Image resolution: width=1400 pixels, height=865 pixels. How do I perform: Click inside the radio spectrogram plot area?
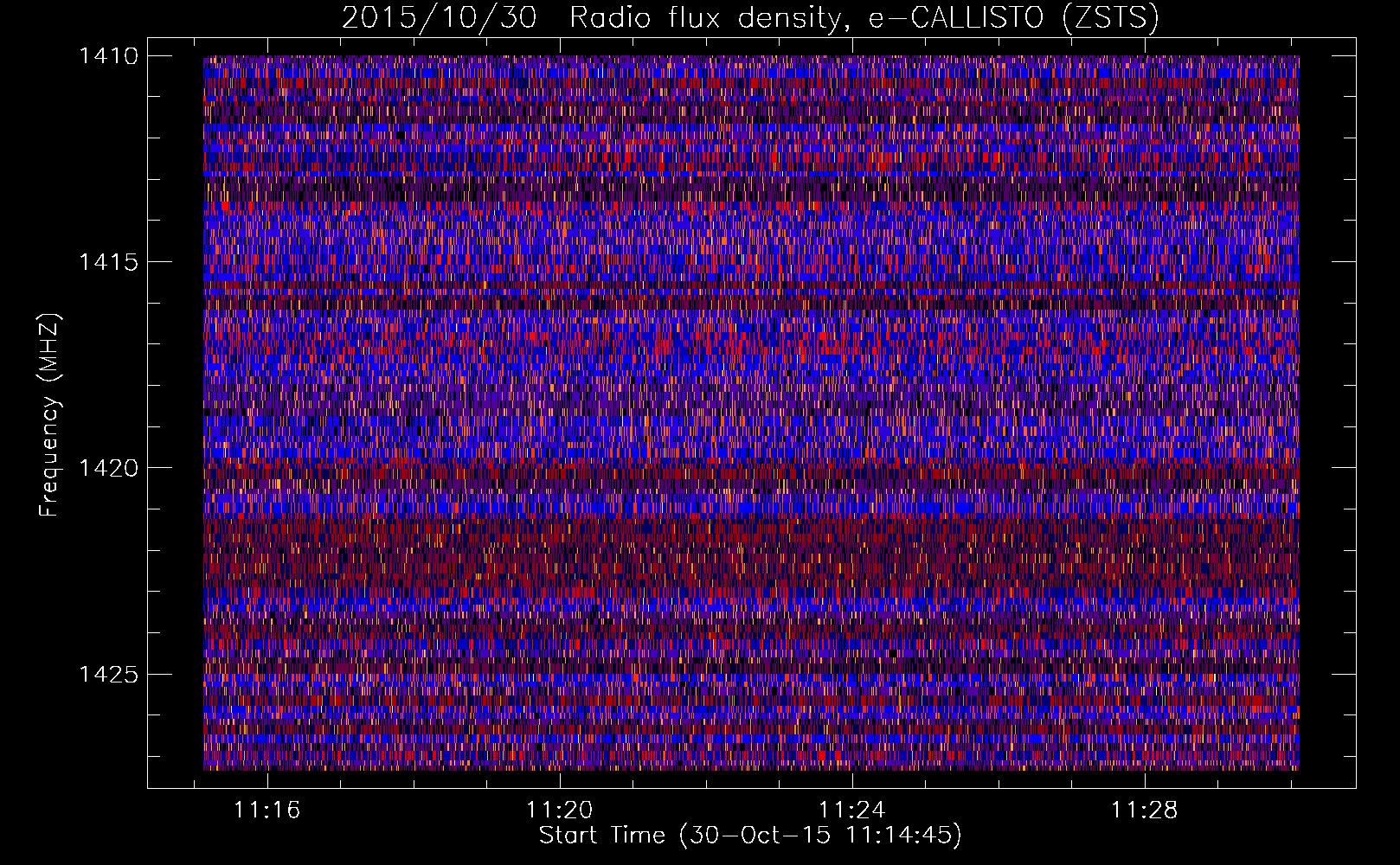click(x=751, y=413)
